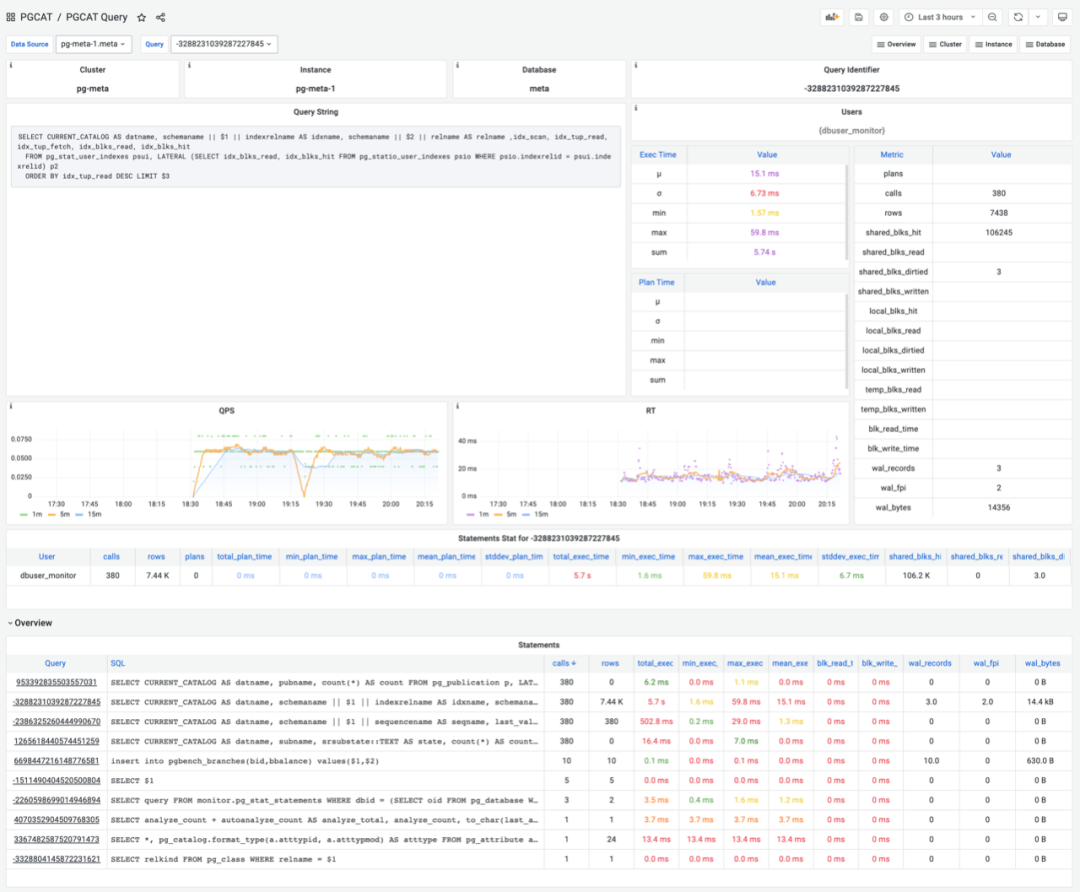Sort Statements table by calls column
This screenshot has width=1080, height=892.
[564, 663]
